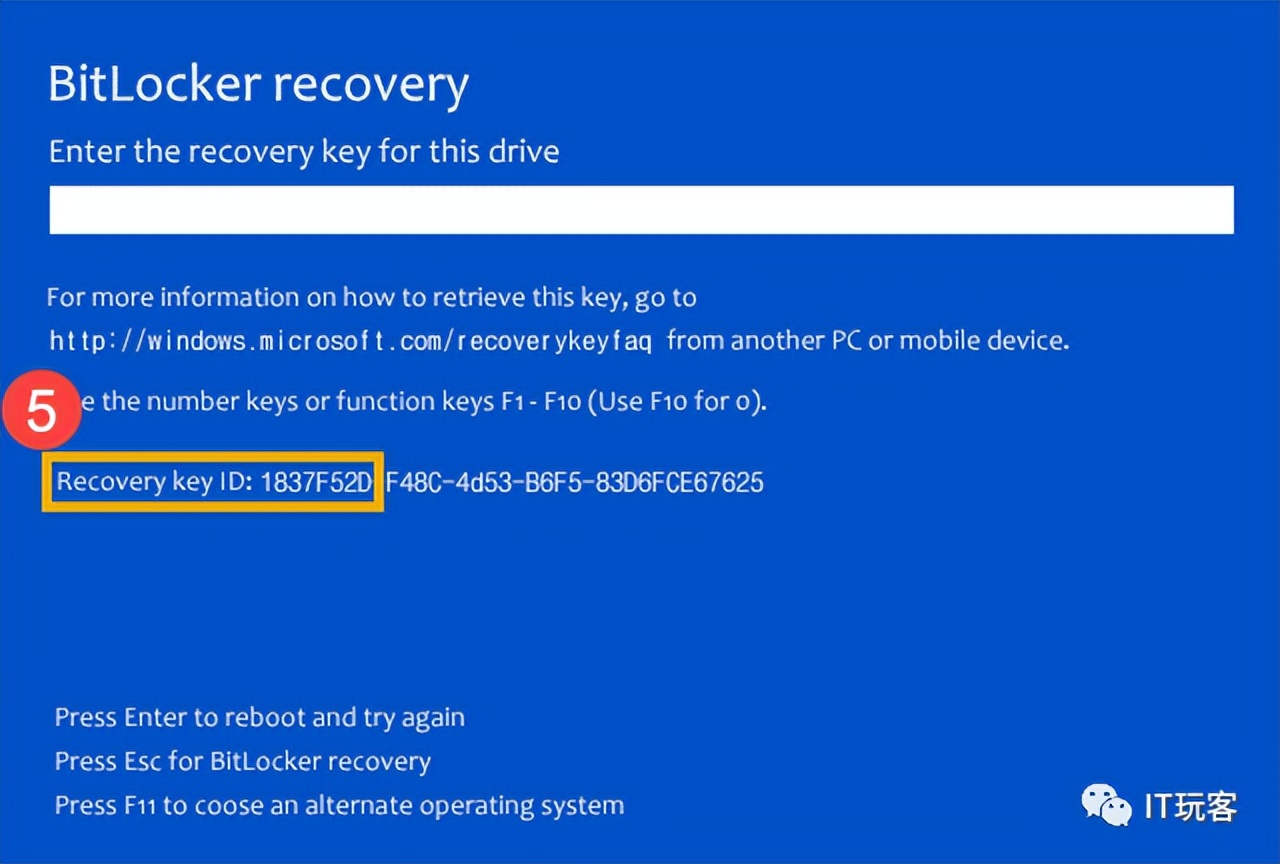The width and height of the screenshot is (1280, 864).
Task: Click the red numbered badge showing 5
Action: 41,409
